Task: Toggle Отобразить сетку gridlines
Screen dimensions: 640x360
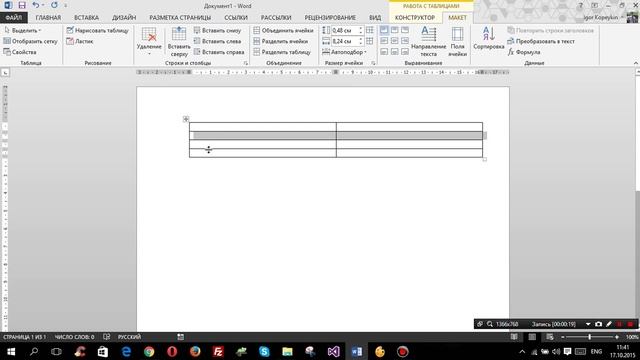Action: [31, 41]
